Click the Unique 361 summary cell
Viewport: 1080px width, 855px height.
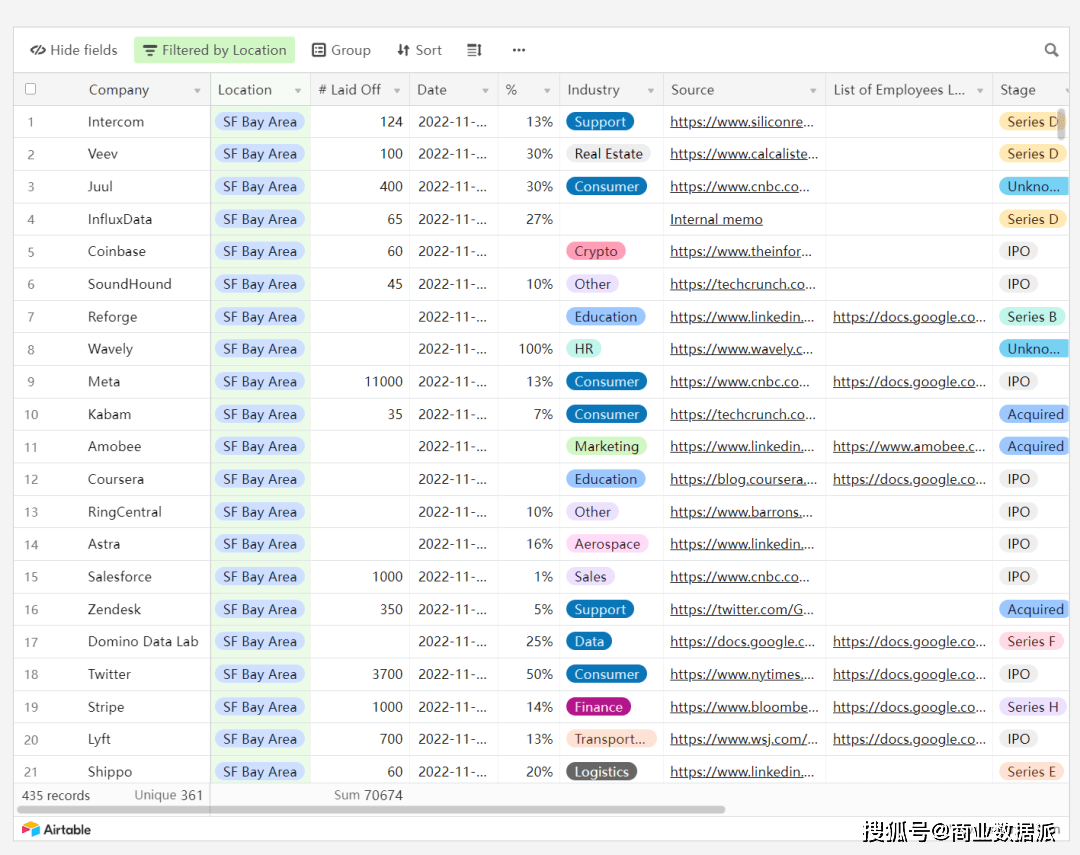169,795
